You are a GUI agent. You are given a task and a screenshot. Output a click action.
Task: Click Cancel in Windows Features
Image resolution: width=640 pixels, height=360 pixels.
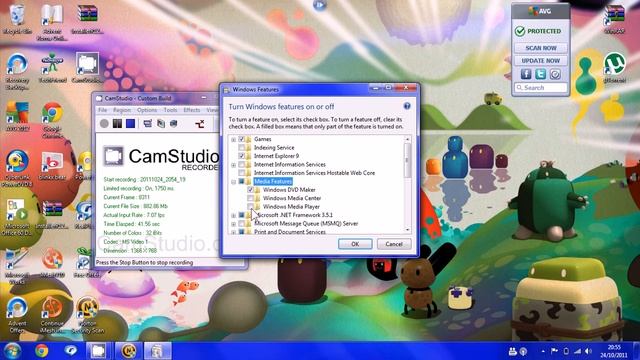(394, 244)
